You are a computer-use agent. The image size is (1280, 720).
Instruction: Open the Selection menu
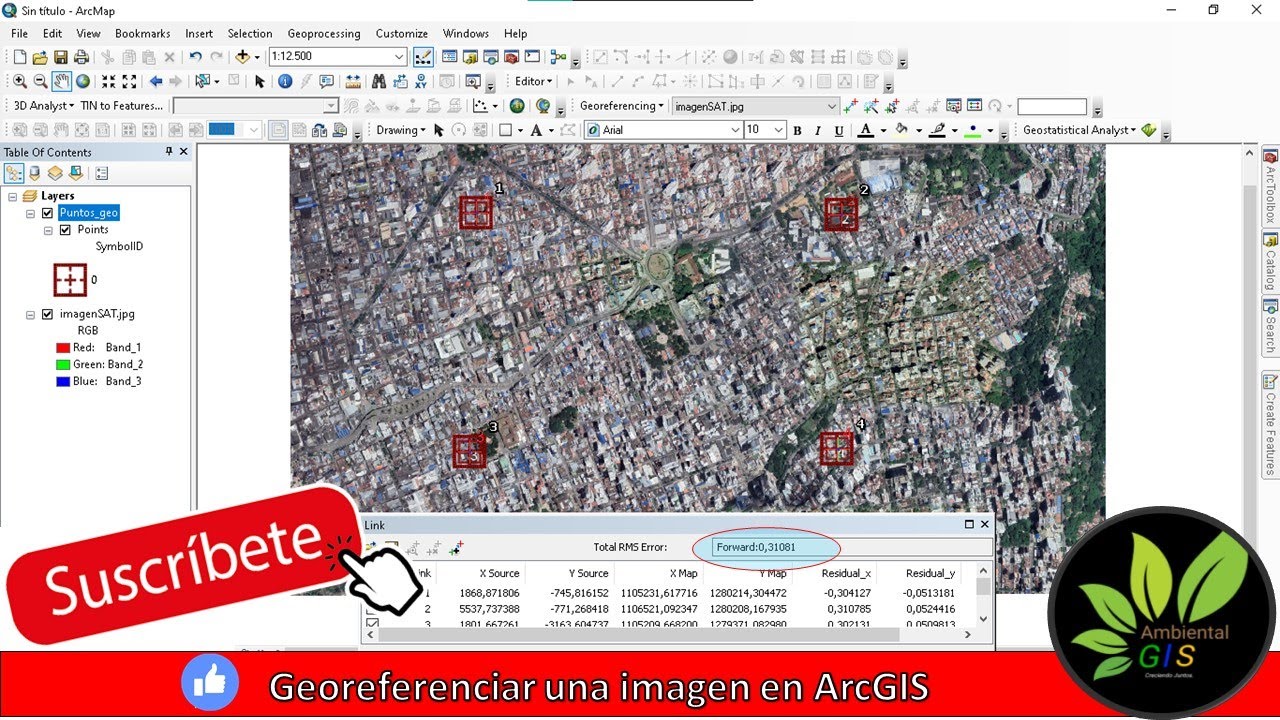(x=250, y=33)
